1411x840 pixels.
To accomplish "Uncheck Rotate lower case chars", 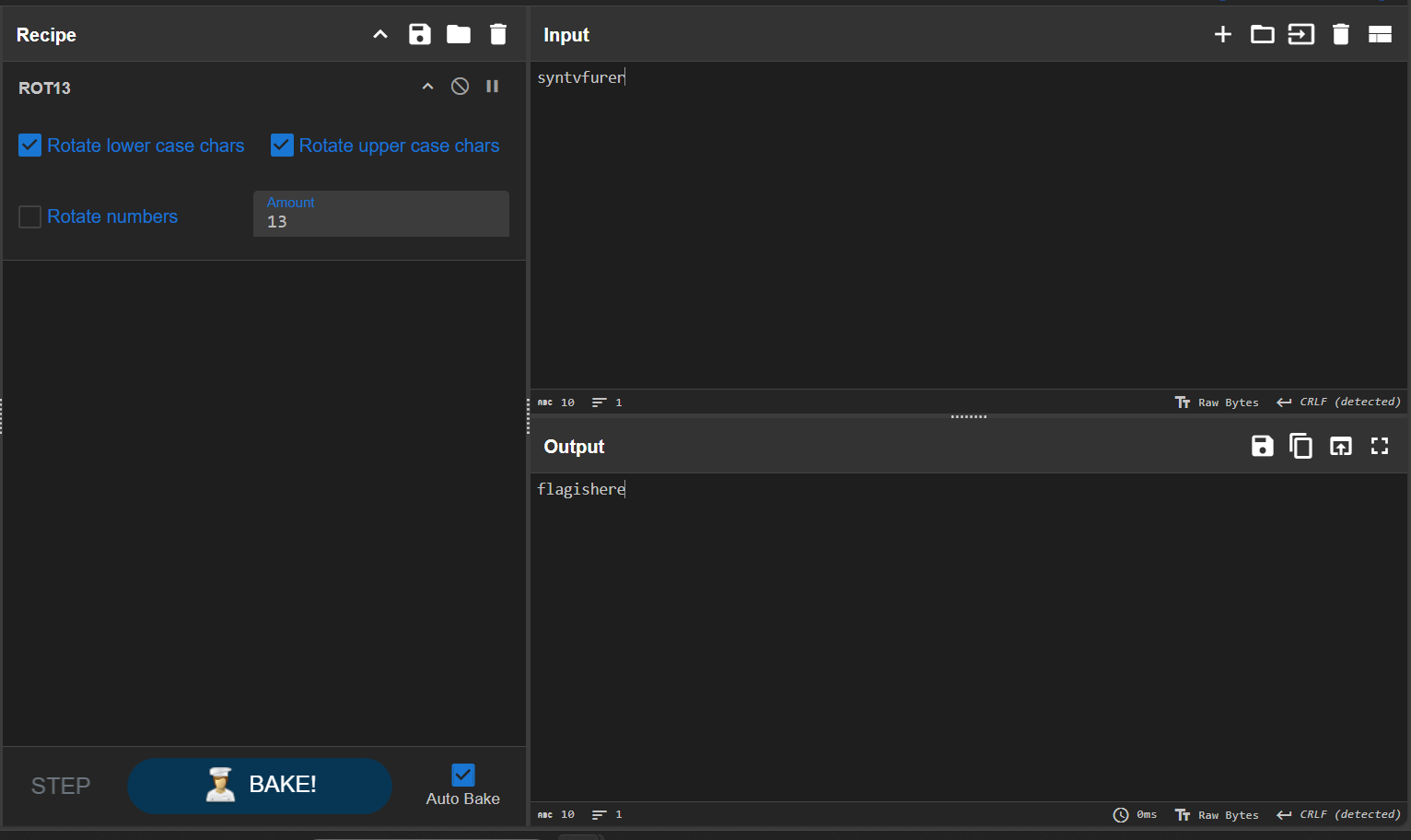I will click(30, 146).
